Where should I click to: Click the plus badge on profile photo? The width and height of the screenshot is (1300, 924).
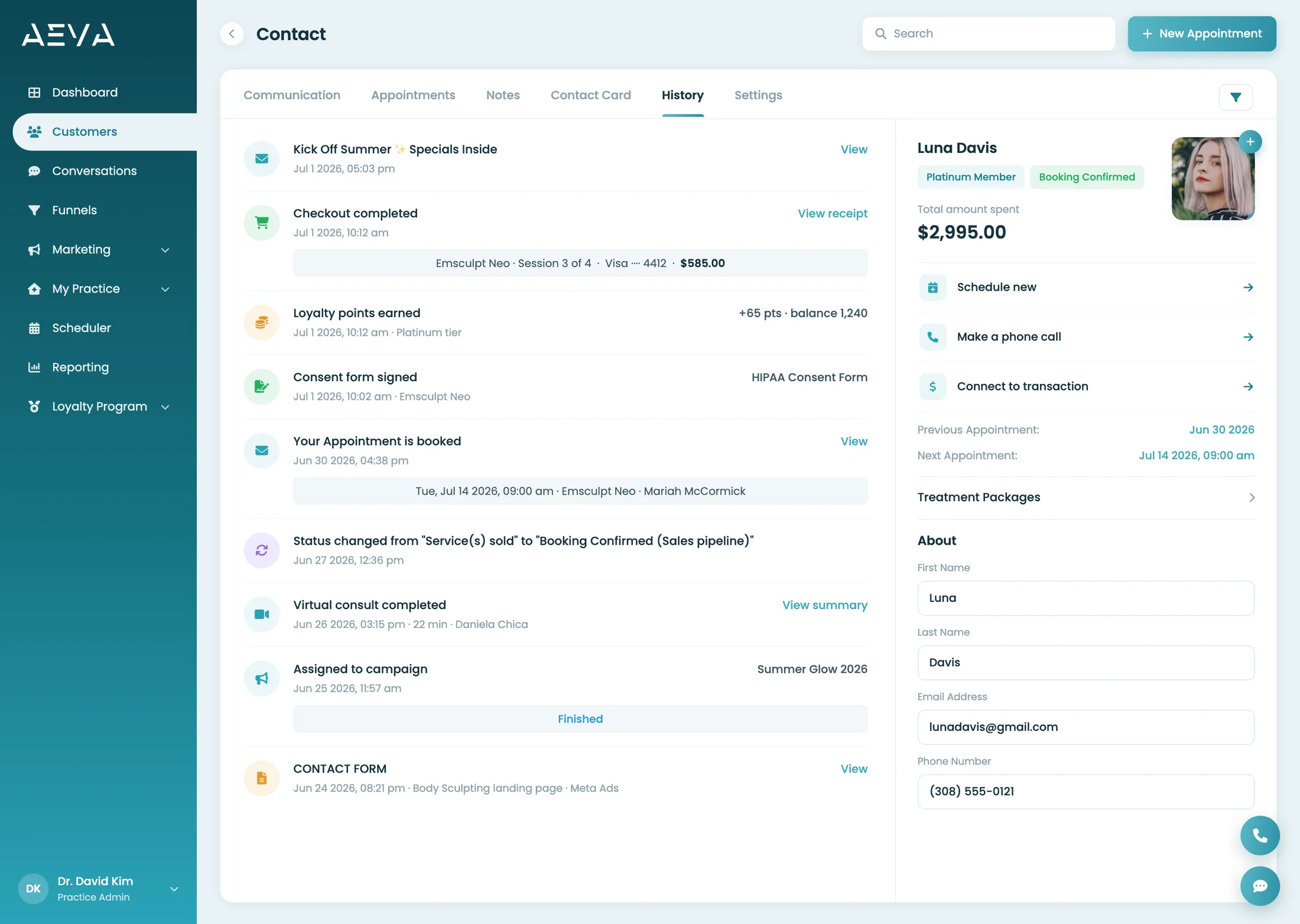[1250, 142]
